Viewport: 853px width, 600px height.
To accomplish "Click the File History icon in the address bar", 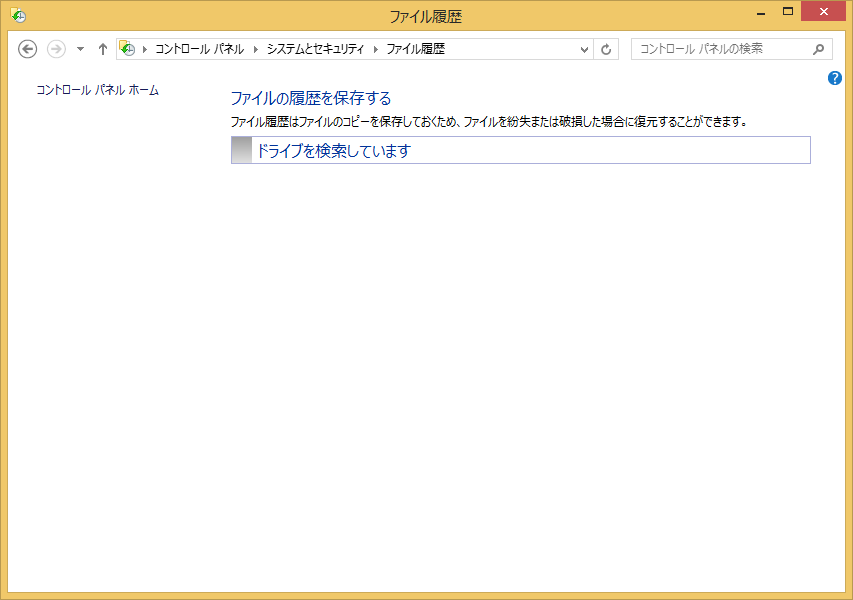I will click(127, 48).
